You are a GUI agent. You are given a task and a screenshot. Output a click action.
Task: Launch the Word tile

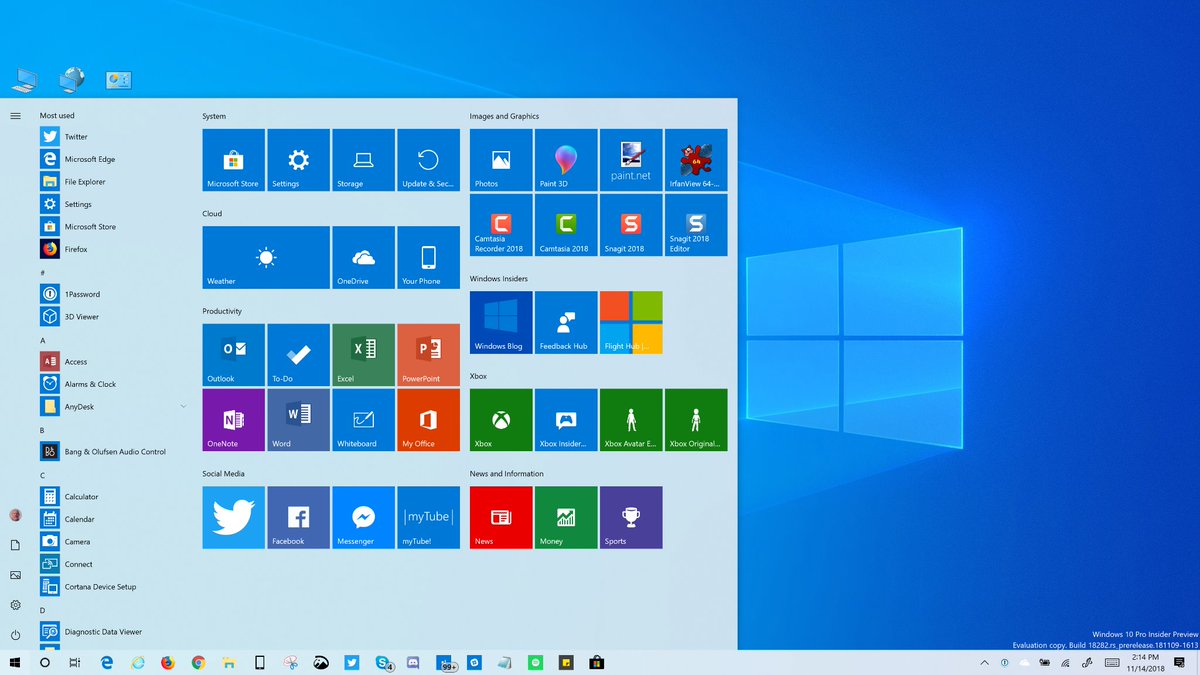298,420
